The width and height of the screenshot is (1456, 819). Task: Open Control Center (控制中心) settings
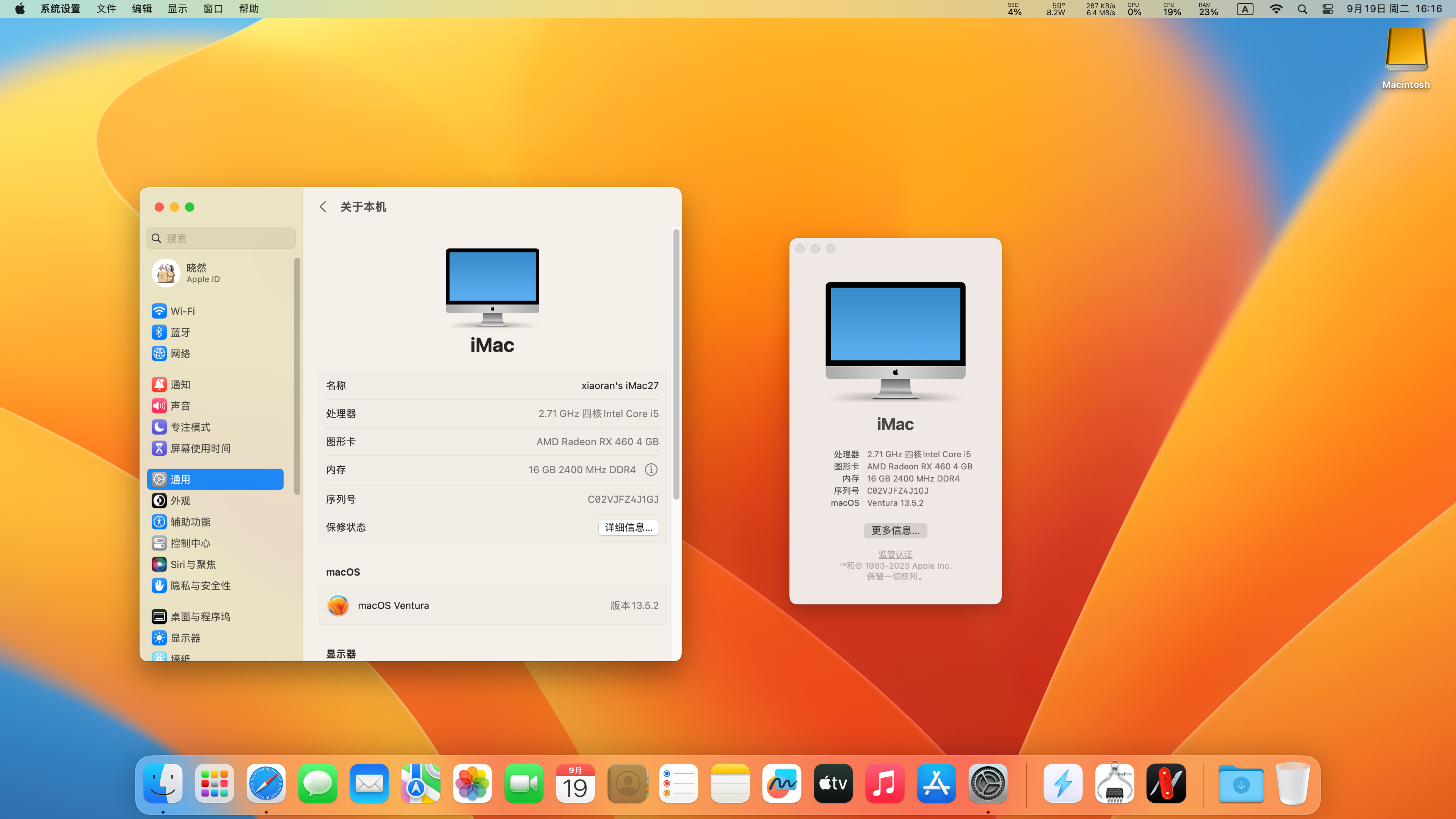coord(190,543)
